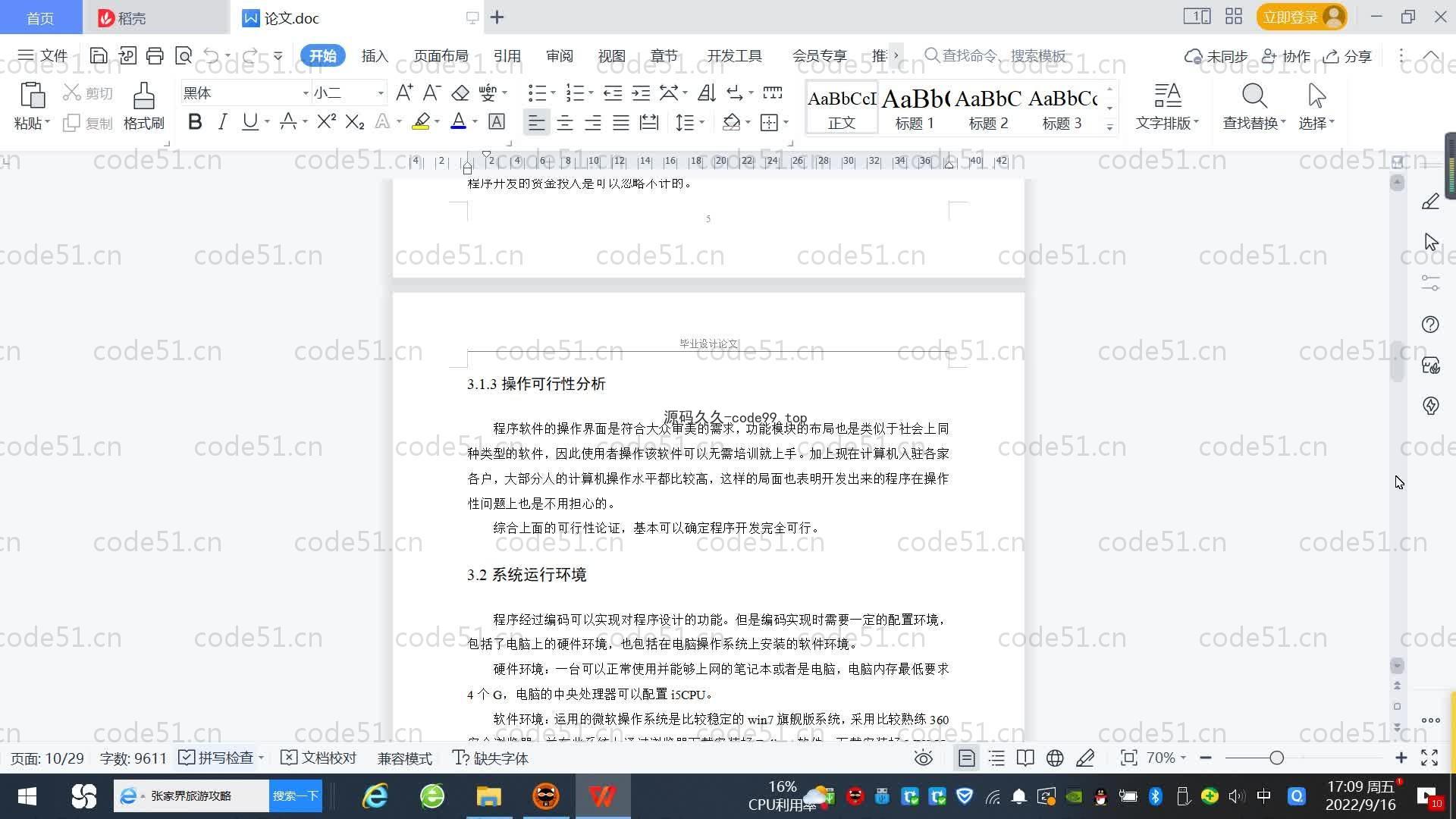Open highlight color dropdown arrow
The width and height of the screenshot is (1456, 819).
click(x=437, y=122)
